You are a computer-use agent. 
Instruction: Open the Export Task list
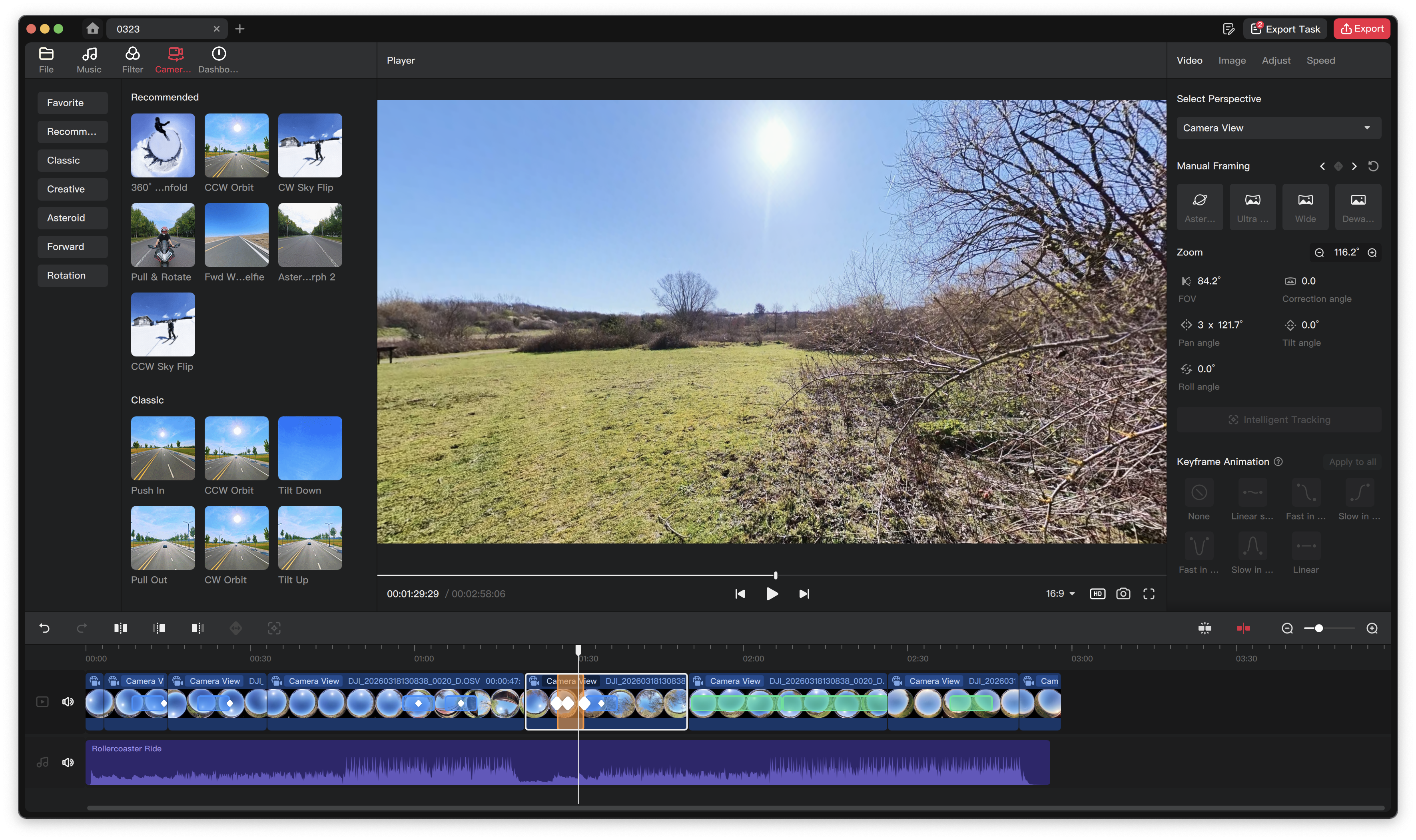[x=1284, y=29]
